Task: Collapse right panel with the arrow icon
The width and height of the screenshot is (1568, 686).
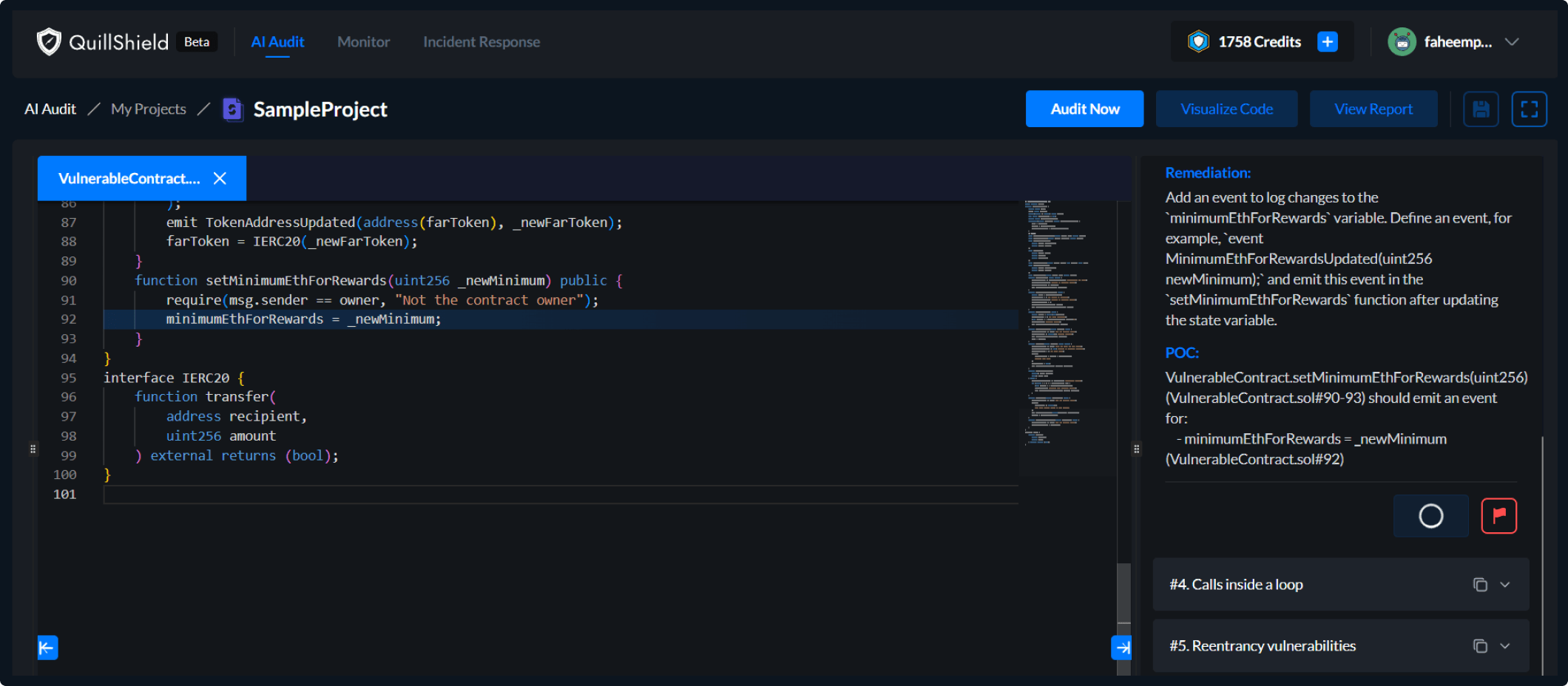Action: point(1121,648)
